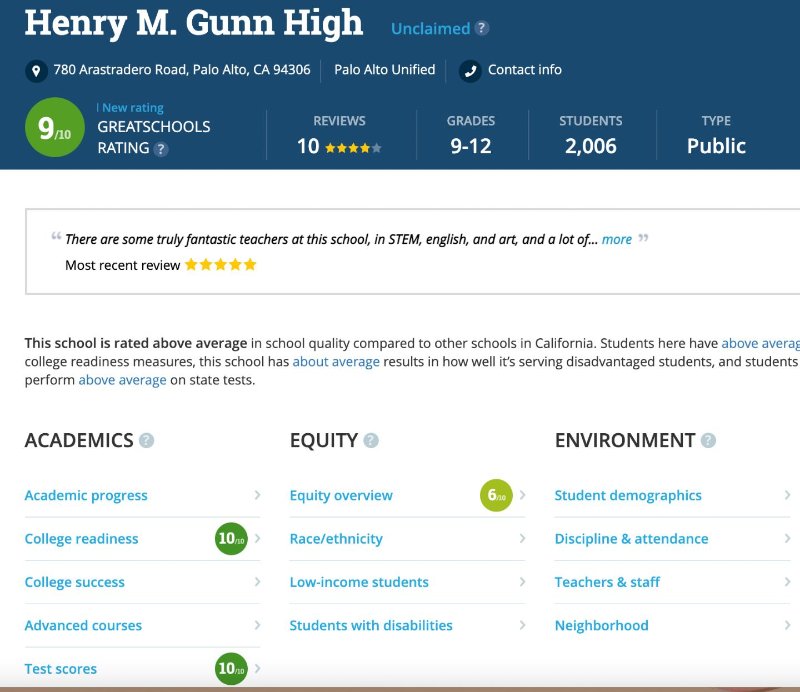Expand the Academic progress row chevron
This screenshot has width=800, height=692.
tap(257, 495)
